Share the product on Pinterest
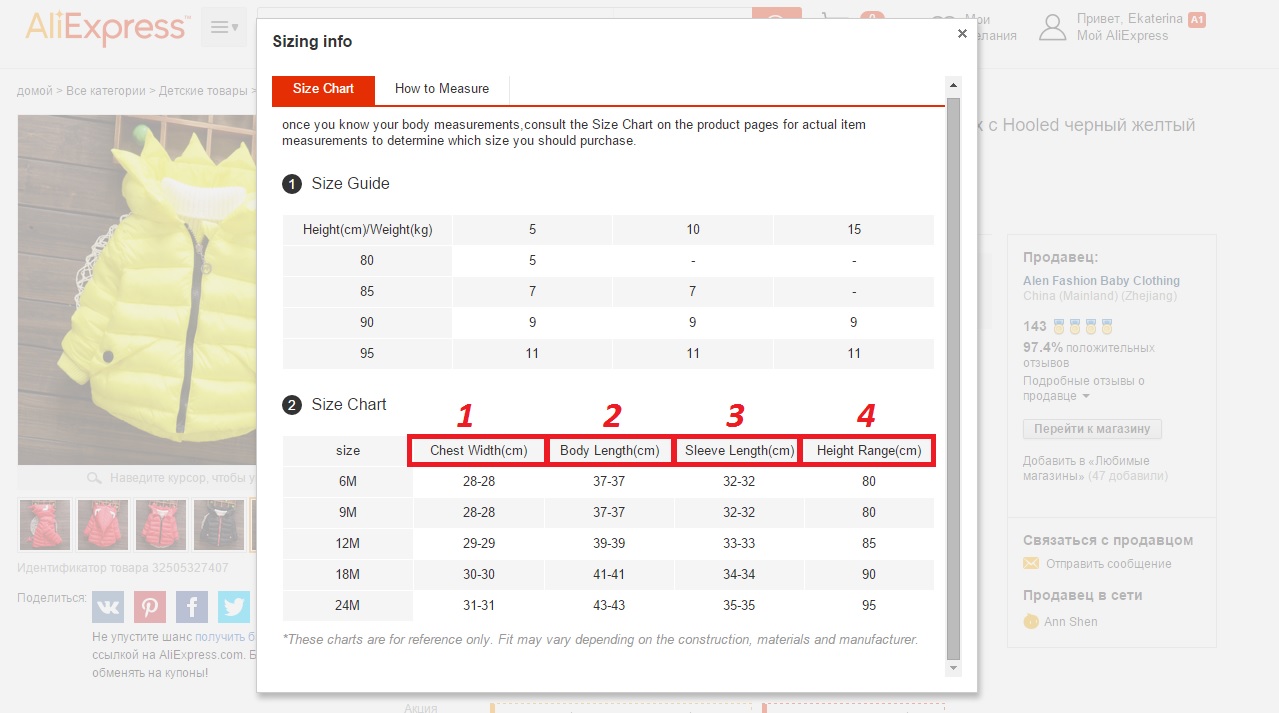1279x713 pixels. [150, 606]
